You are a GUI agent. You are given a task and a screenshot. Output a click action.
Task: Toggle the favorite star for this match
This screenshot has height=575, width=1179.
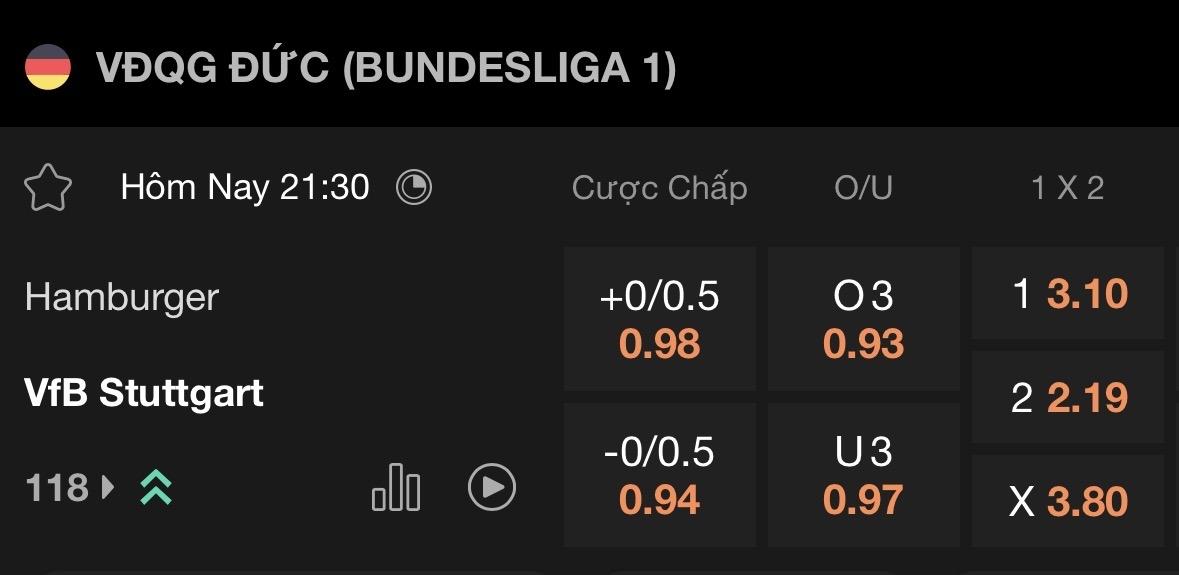click(x=48, y=187)
